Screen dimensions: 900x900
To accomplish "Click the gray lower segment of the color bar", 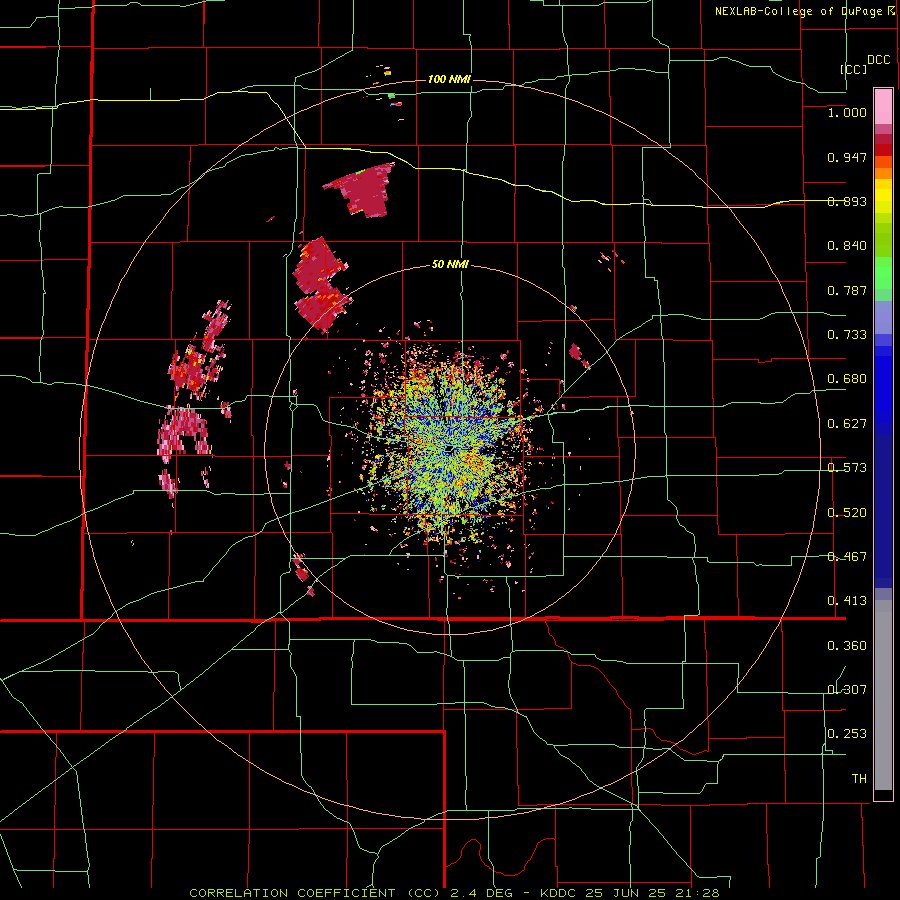I will [x=883, y=695].
